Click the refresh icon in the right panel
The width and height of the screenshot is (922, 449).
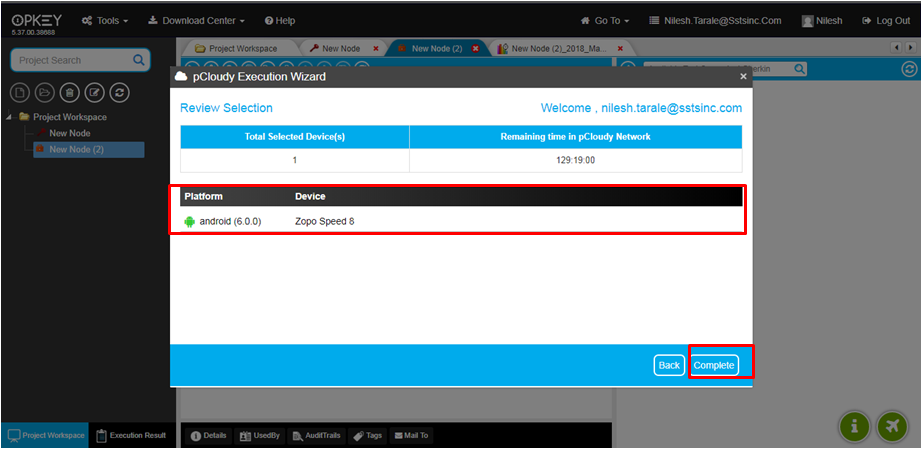pyautogui.click(x=909, y=69)
